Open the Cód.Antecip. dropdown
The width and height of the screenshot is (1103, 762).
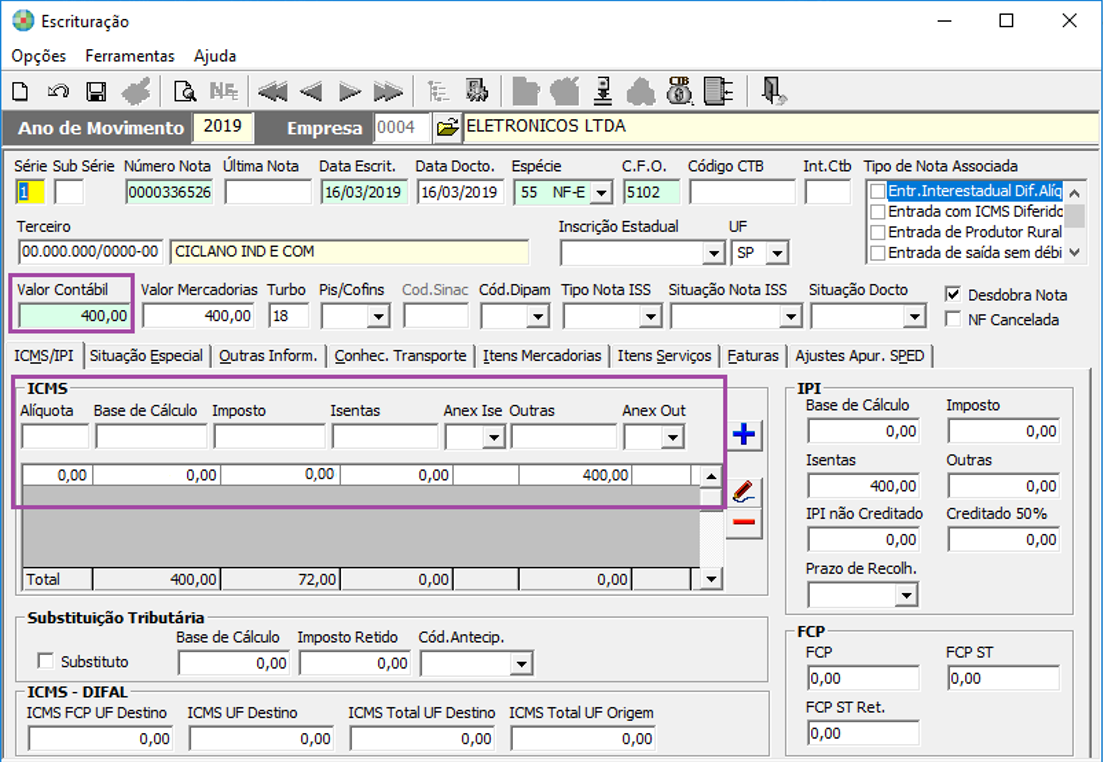coord(521,663)
